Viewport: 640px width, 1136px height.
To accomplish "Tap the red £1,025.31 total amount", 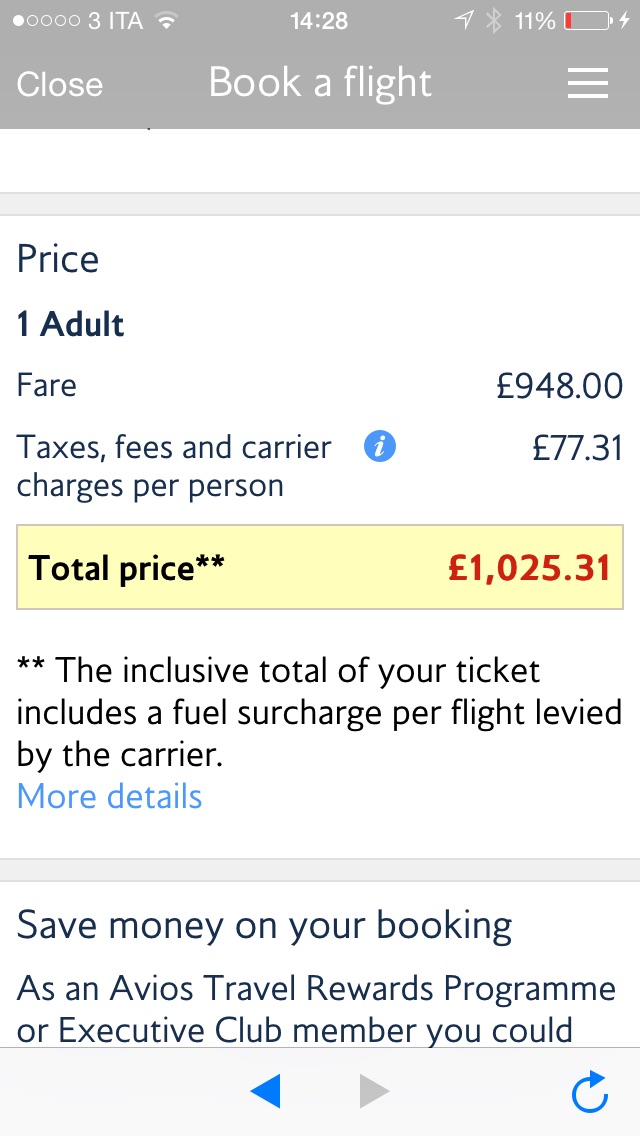I will (x=529, y=568).
